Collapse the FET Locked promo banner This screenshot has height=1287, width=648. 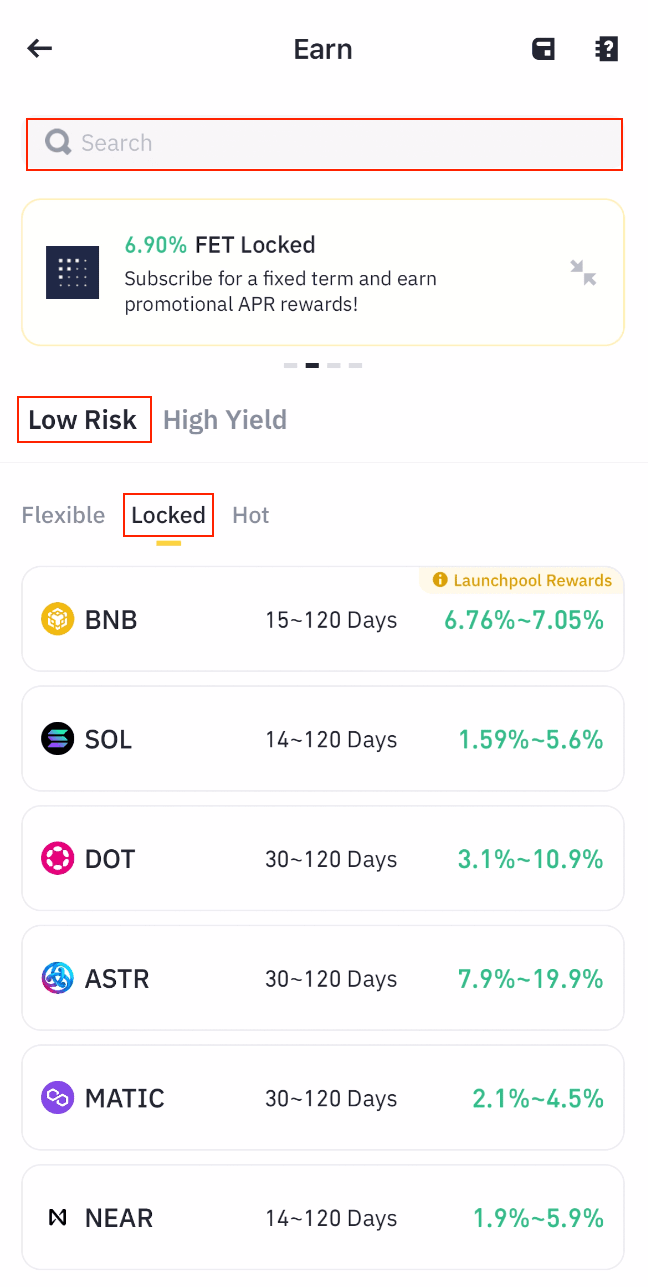[583, 272]
